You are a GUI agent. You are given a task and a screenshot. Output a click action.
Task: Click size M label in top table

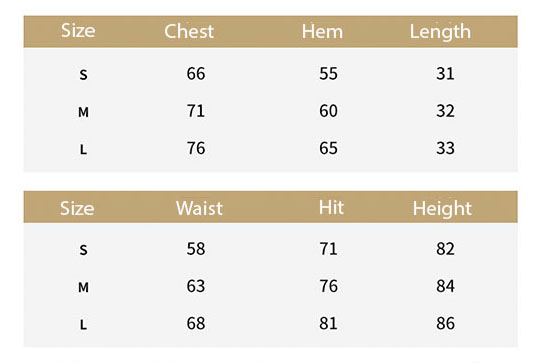pyautogui.click(x=83, y=112)
